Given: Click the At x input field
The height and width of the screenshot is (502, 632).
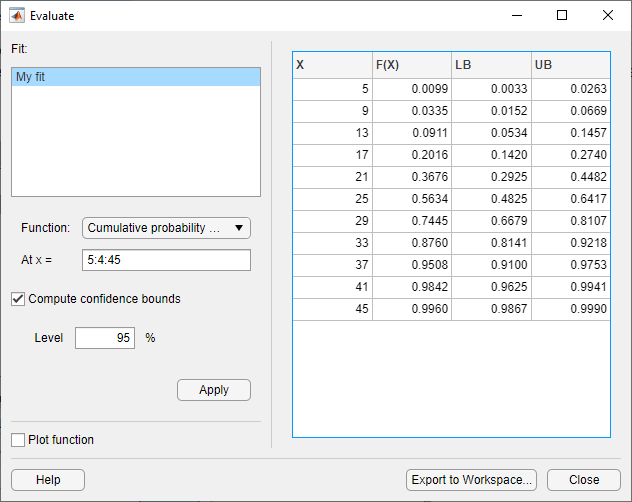Looking at the screenshot, I should pyautogui.click(x=166, y=260).
